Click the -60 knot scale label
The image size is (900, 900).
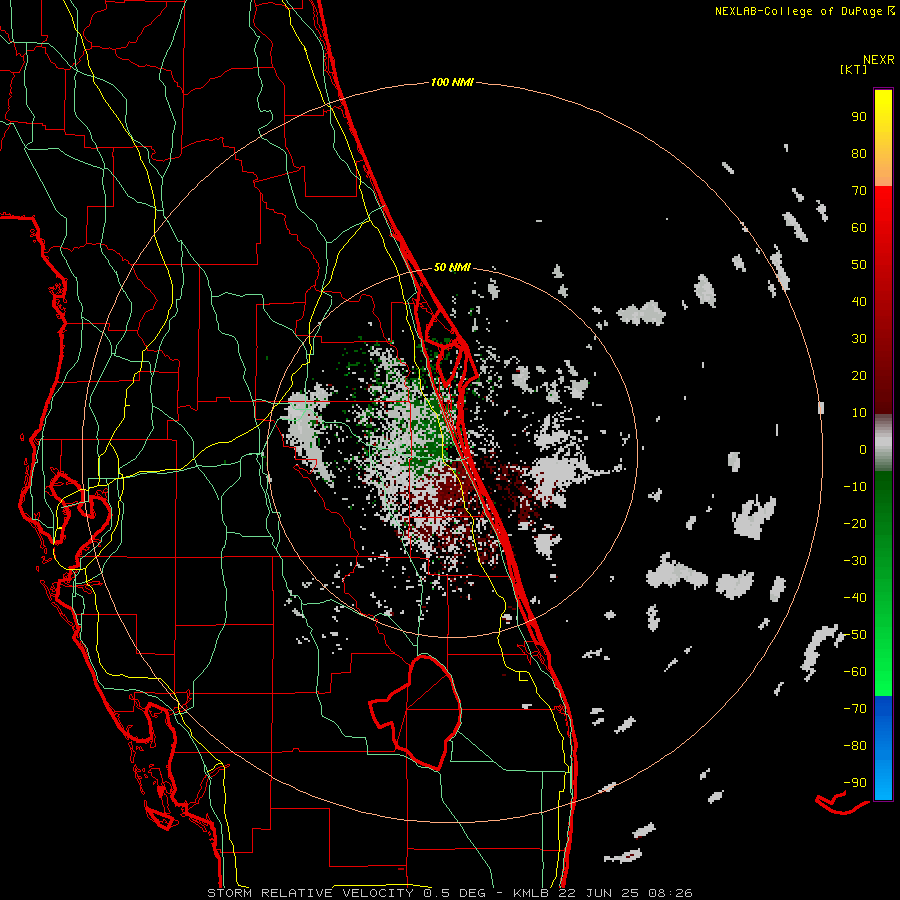[x=855, y=672]
